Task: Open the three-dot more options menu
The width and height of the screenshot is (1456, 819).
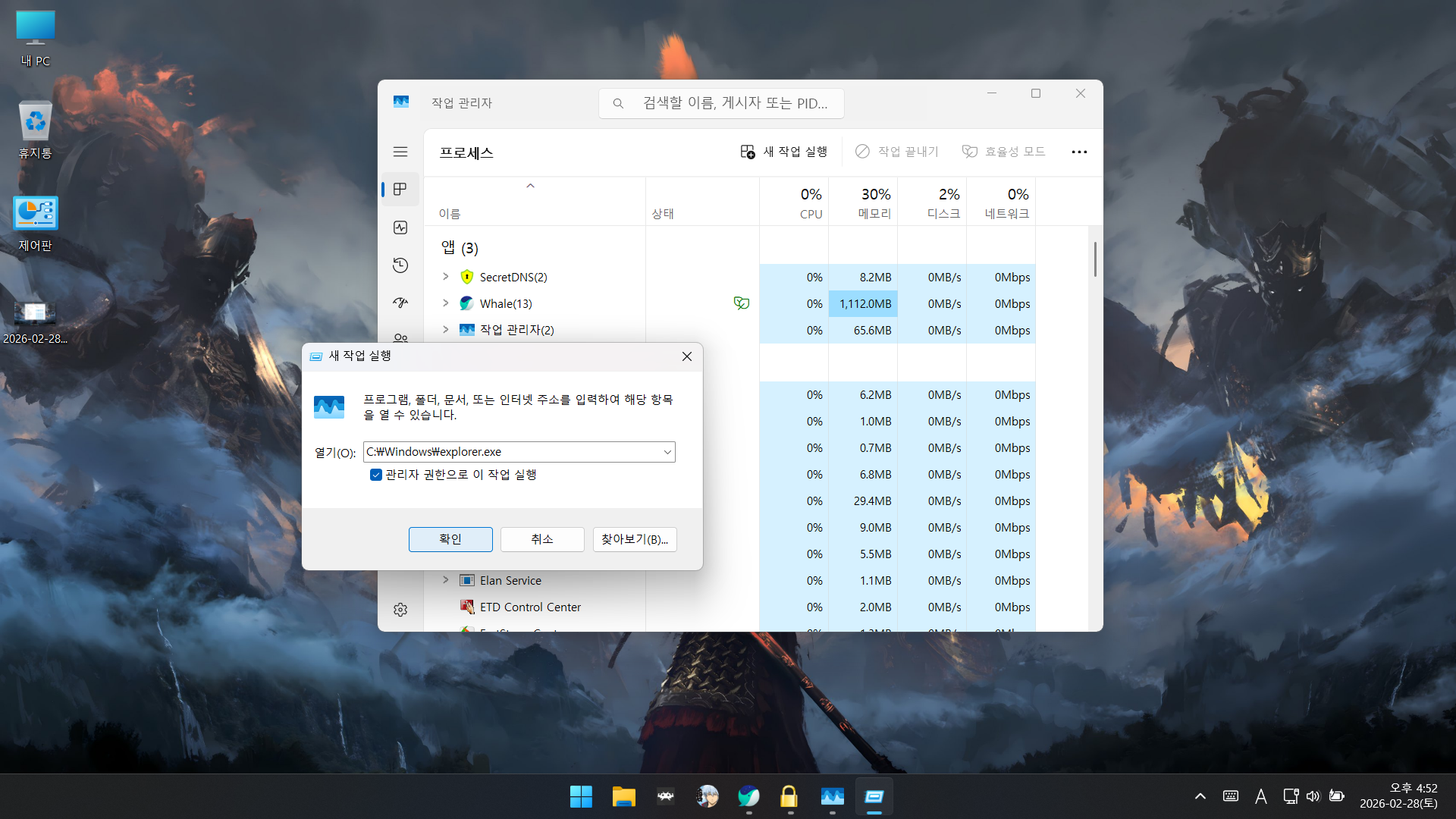Action: point(1079,152)
